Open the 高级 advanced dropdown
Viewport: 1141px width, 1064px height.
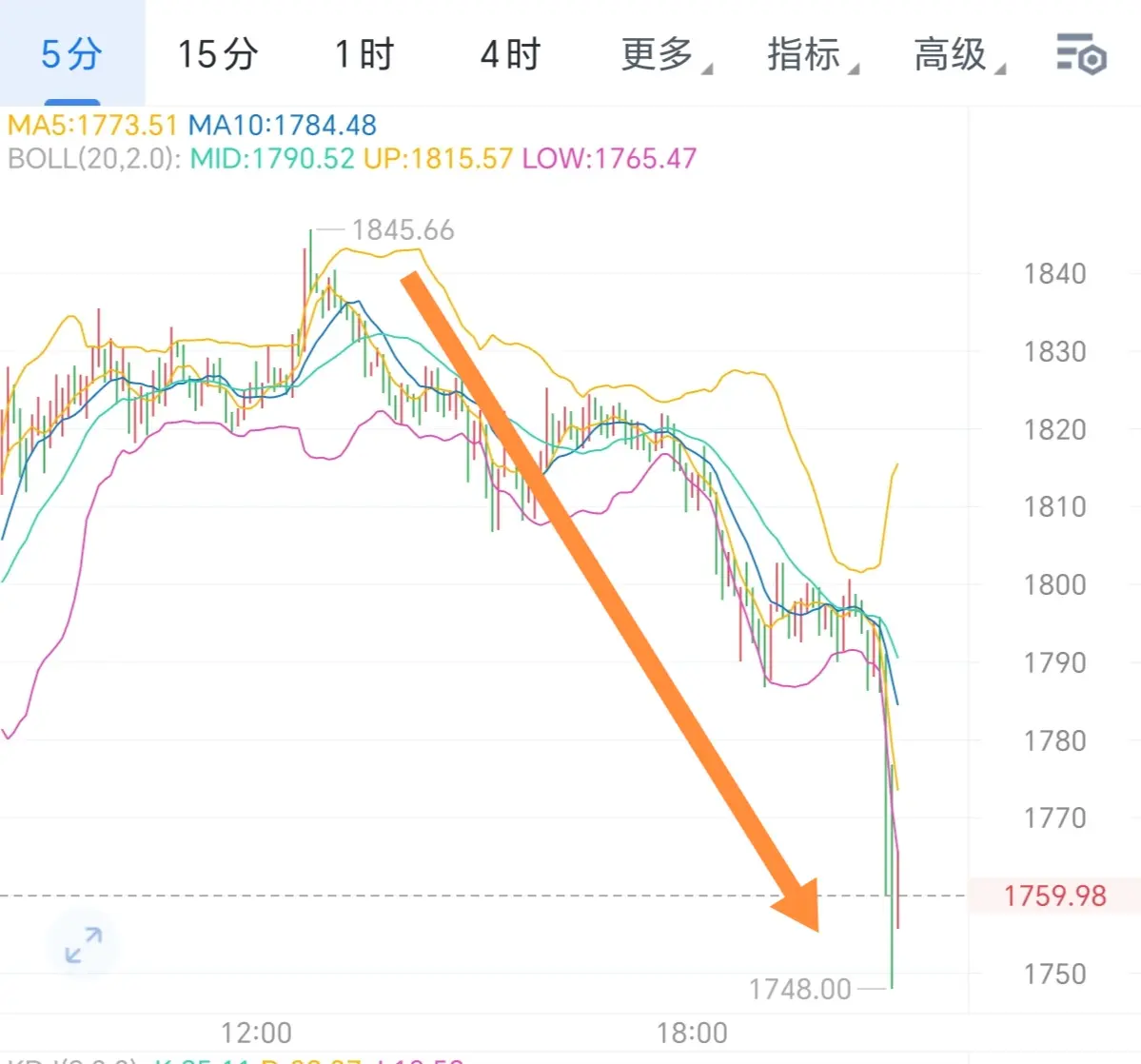(x=959, y=54)
